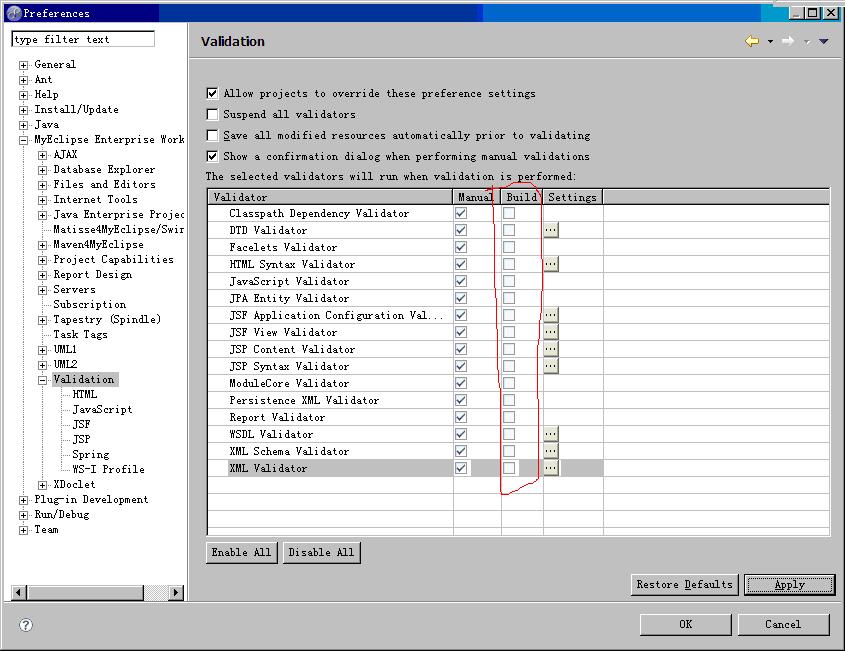Image resolution: width=845 pixels, height=651 pixels.
Task: Click the Restore Defaults button
Action: (685, 584)
